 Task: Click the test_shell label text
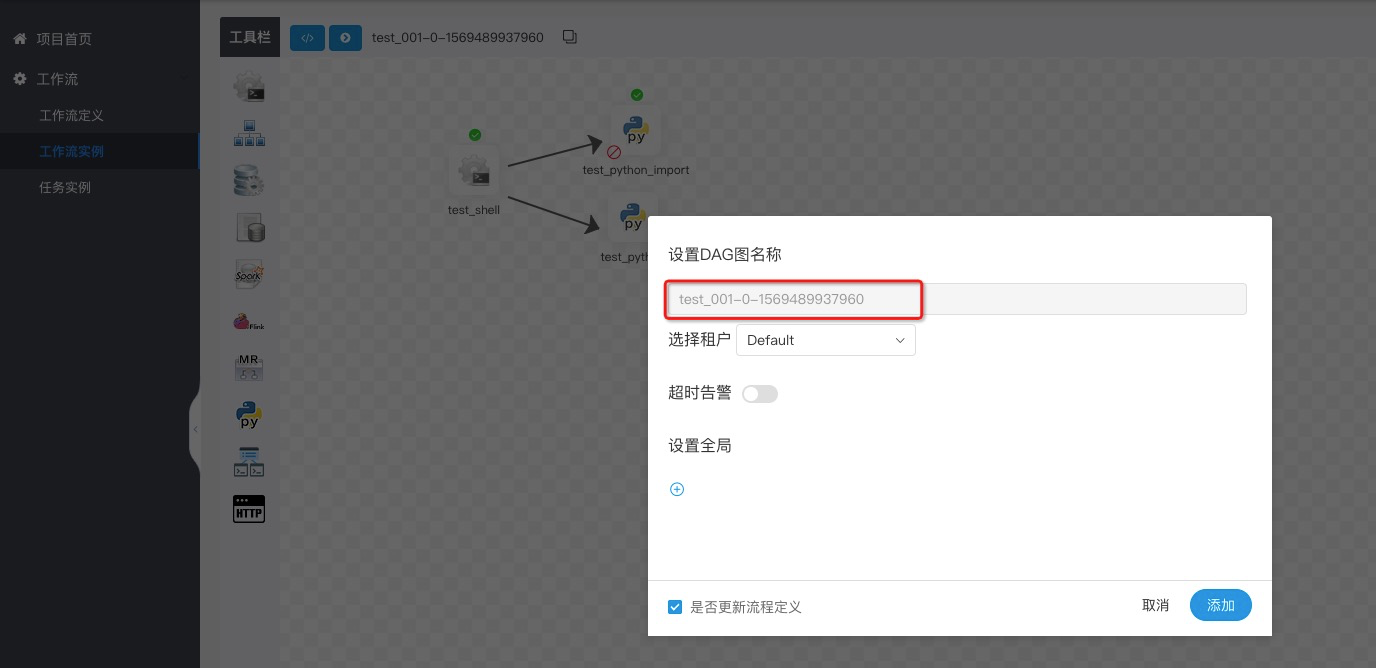coord(474,210)
